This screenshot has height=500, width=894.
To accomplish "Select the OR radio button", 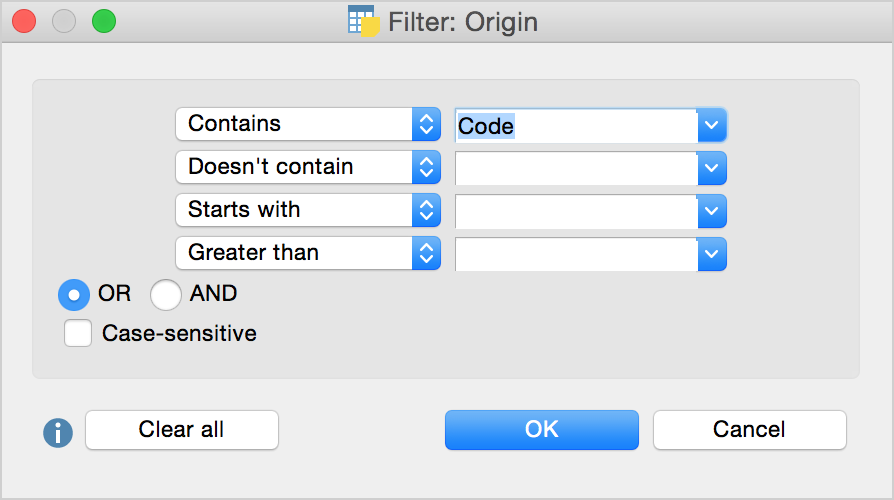I will pos(75,295).
